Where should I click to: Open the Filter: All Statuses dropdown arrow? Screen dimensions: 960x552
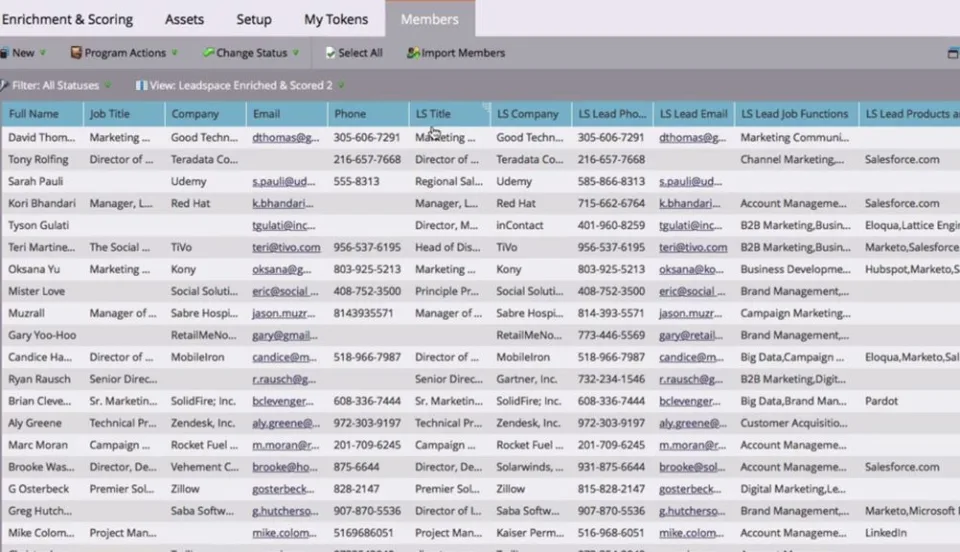point(108,85)
